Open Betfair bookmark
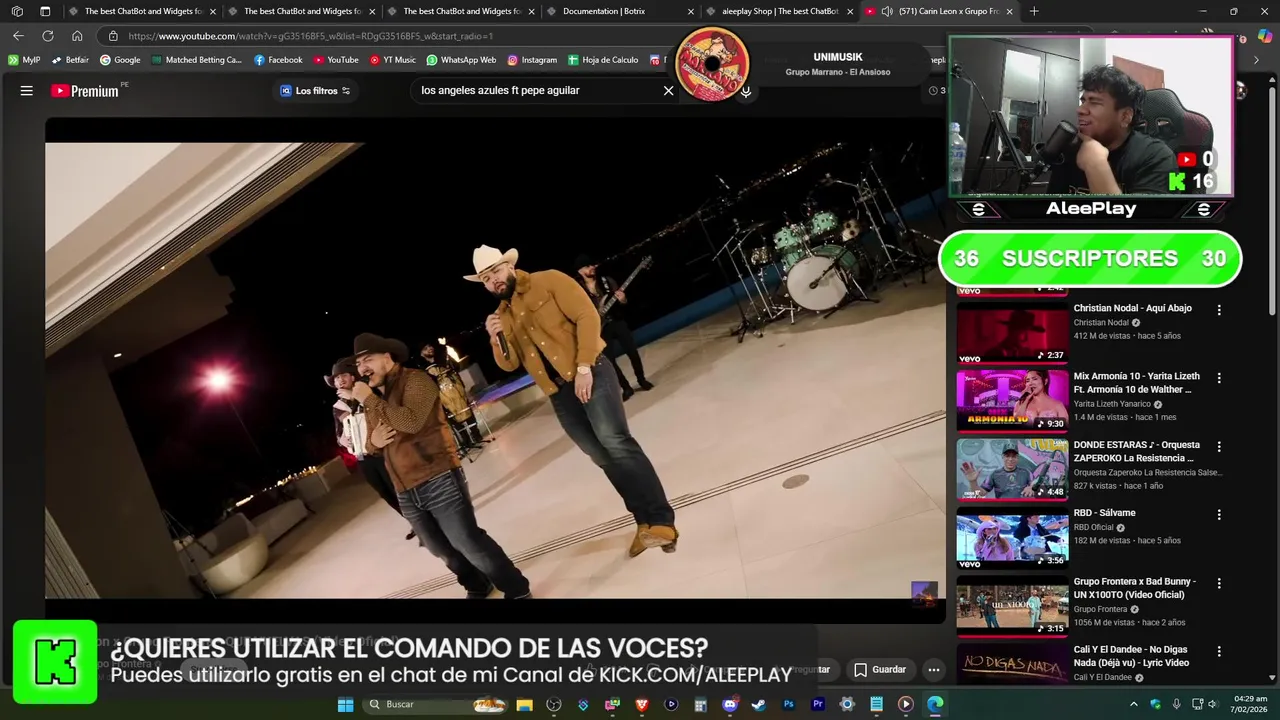 pos(70,60)
